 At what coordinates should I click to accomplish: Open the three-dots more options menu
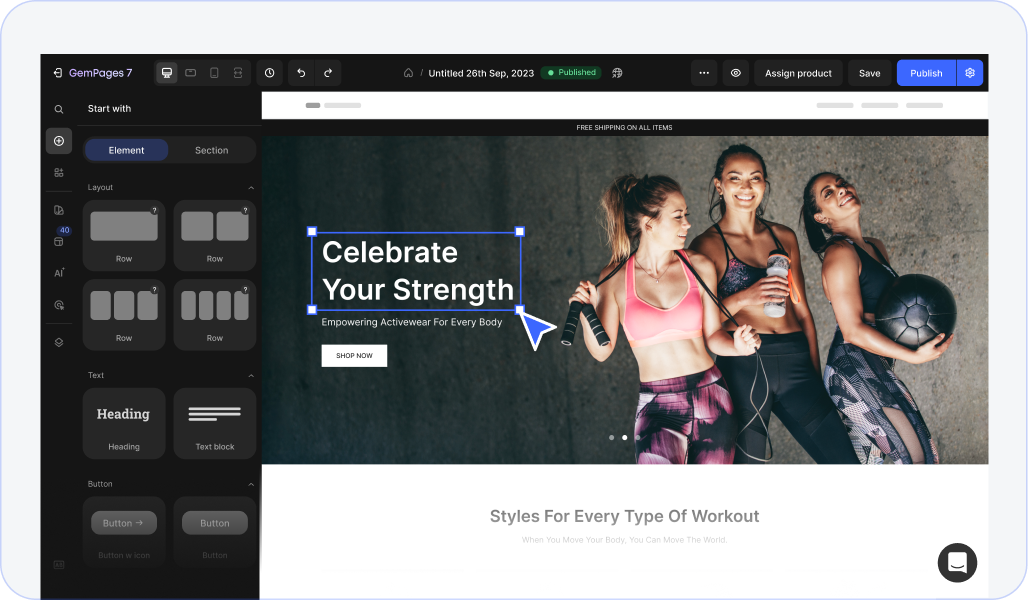pyautogui.click(x=704, y=73)
